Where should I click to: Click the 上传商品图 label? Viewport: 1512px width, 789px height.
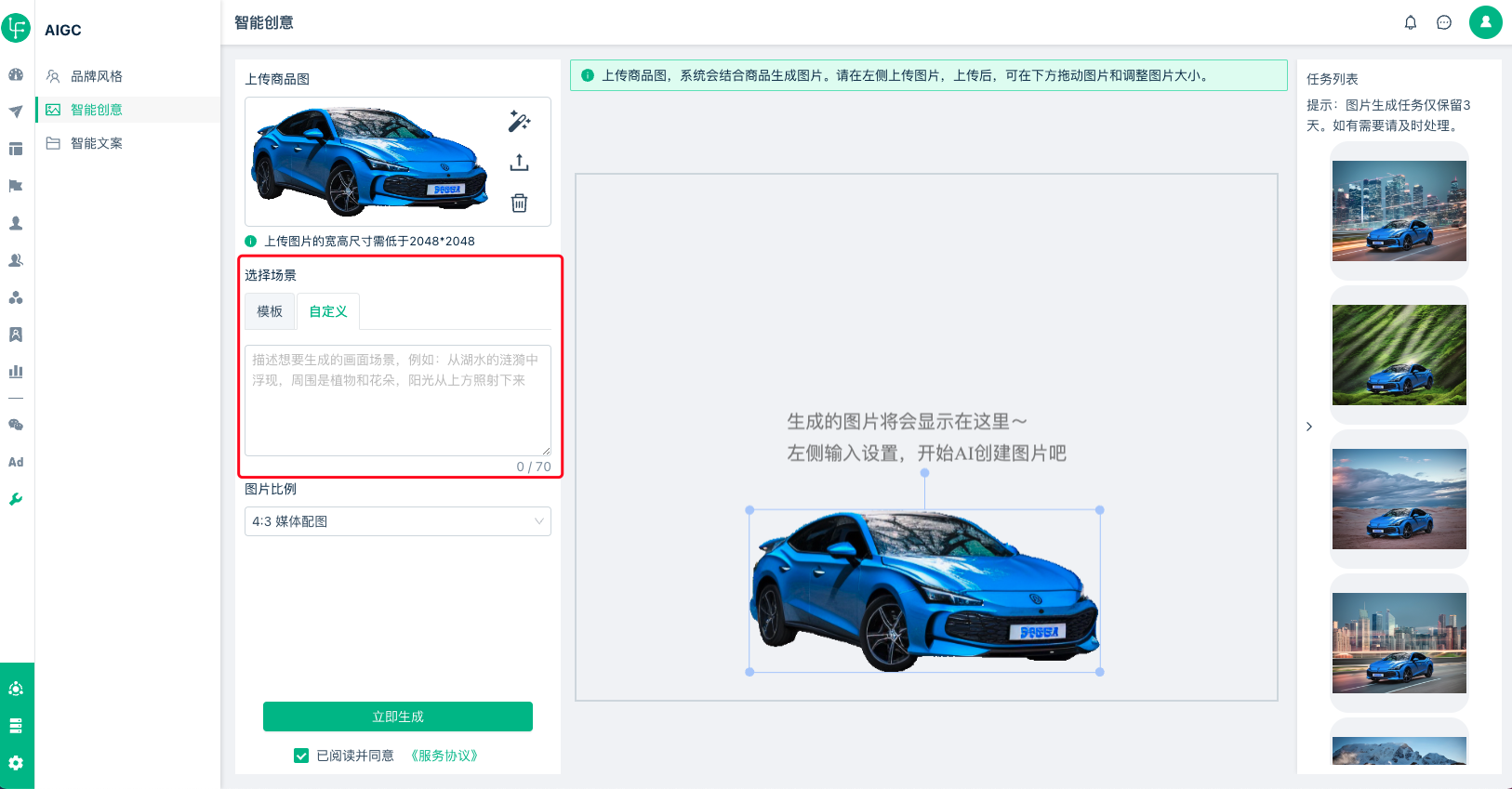click(x=277, y=79)
